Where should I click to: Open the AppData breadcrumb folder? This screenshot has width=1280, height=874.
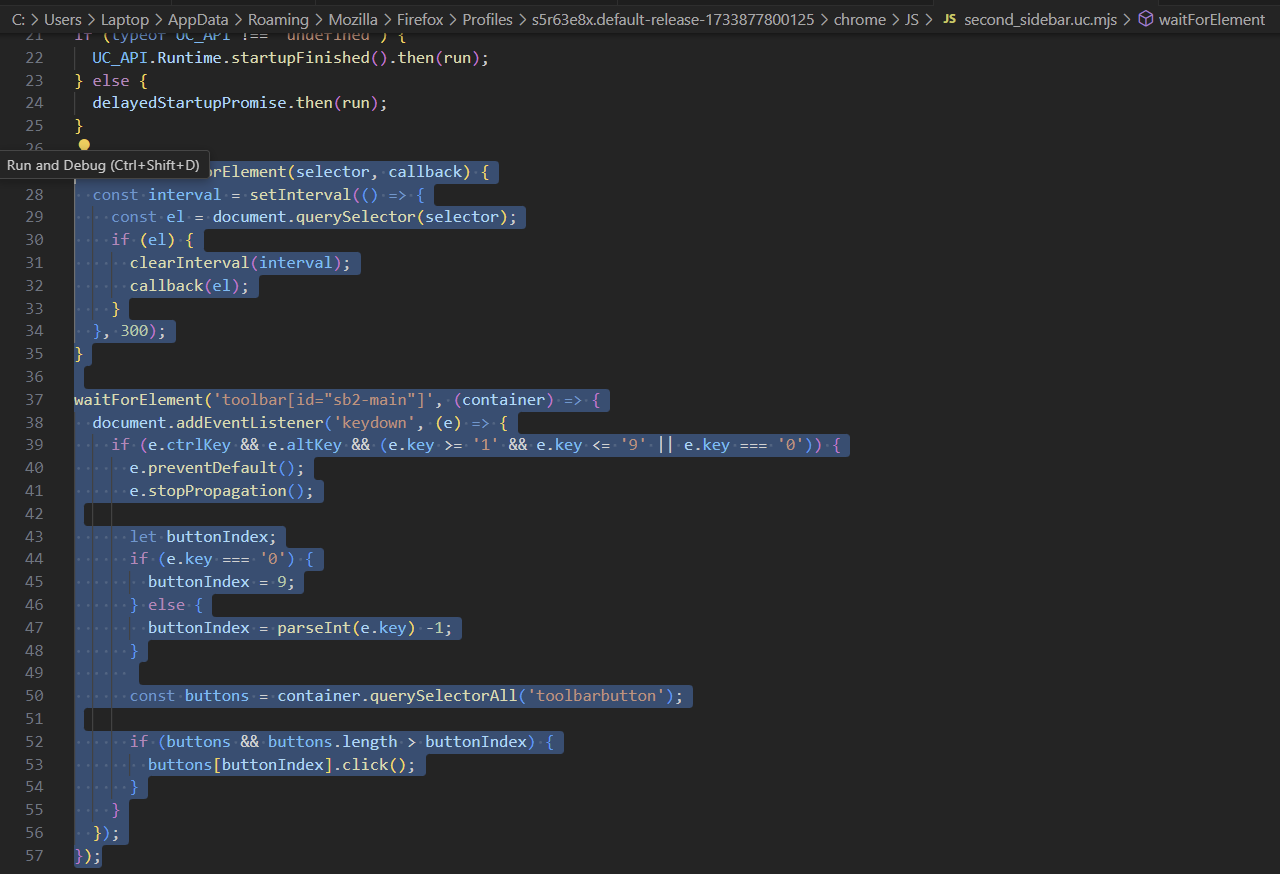[198, 19]
